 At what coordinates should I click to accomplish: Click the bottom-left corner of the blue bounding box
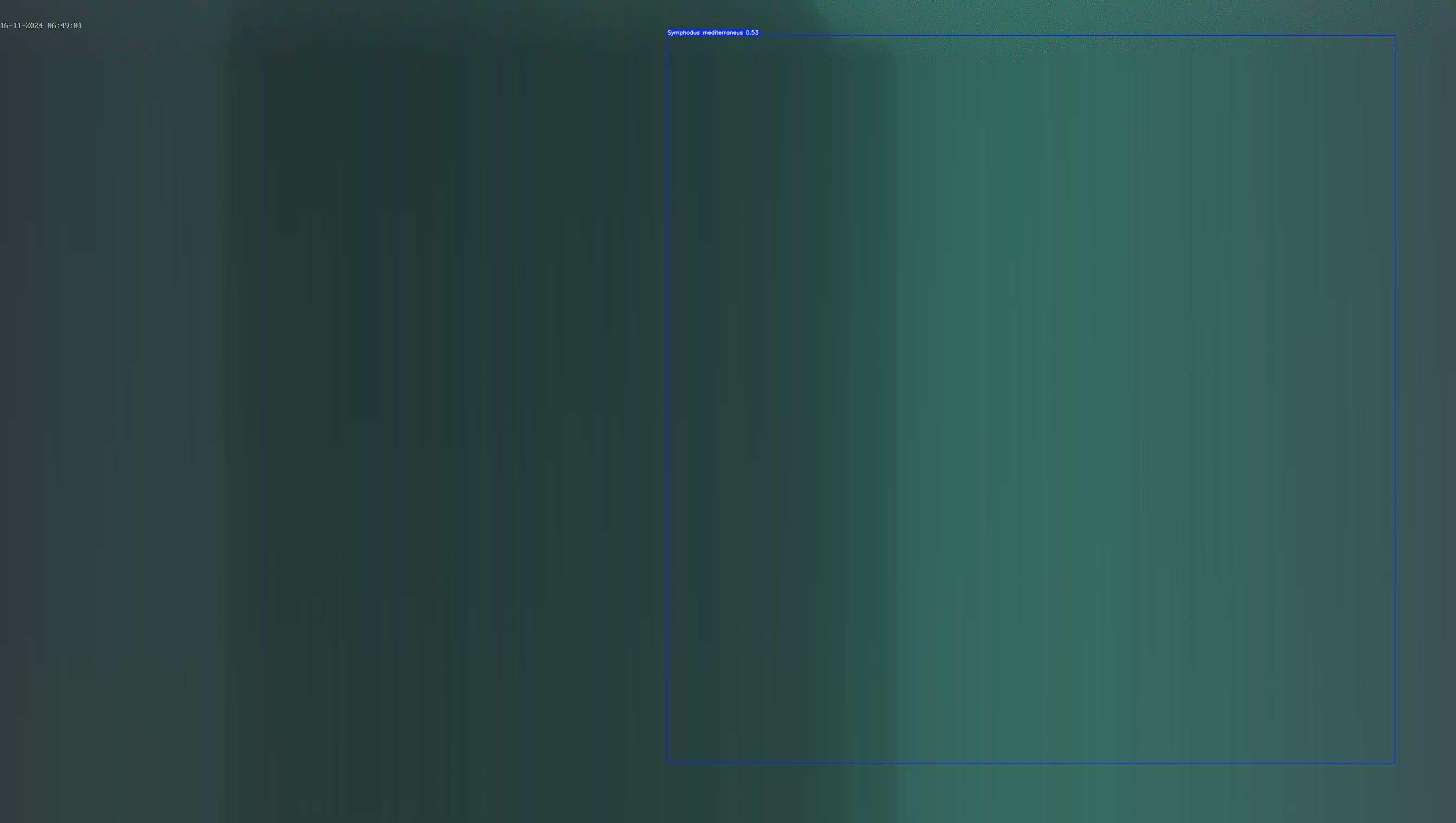coord(668,763)
